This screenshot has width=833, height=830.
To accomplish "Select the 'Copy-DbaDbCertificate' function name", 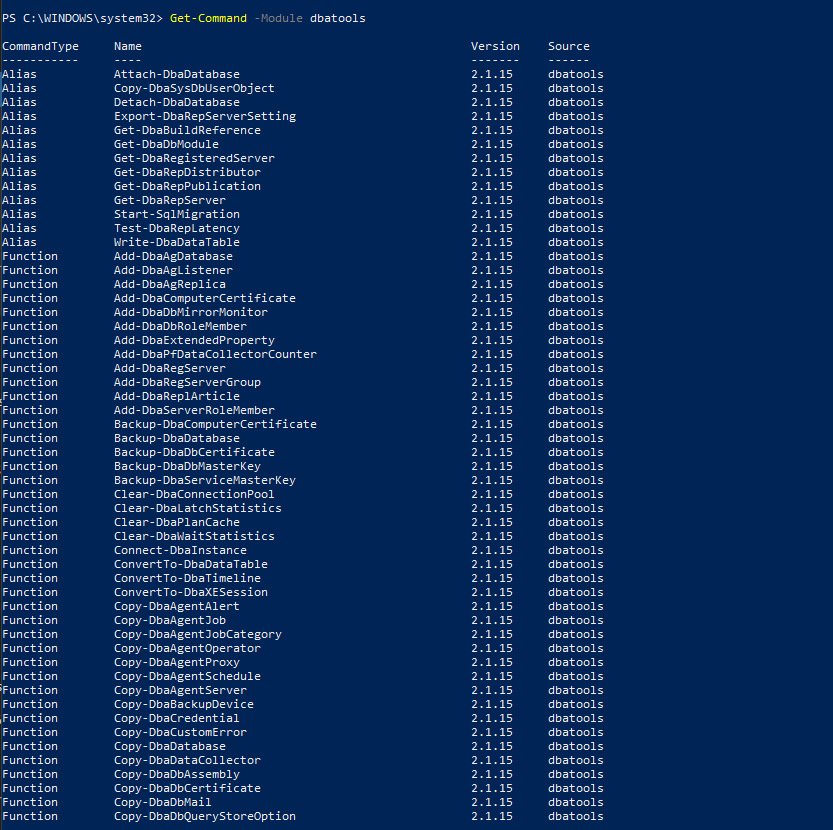I will pos(188,788).
